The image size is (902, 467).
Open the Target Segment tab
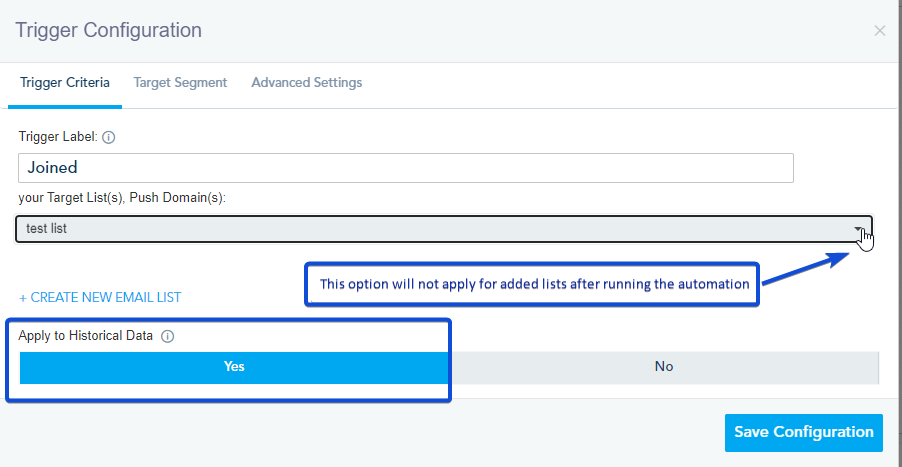click(x=180, y=83)
